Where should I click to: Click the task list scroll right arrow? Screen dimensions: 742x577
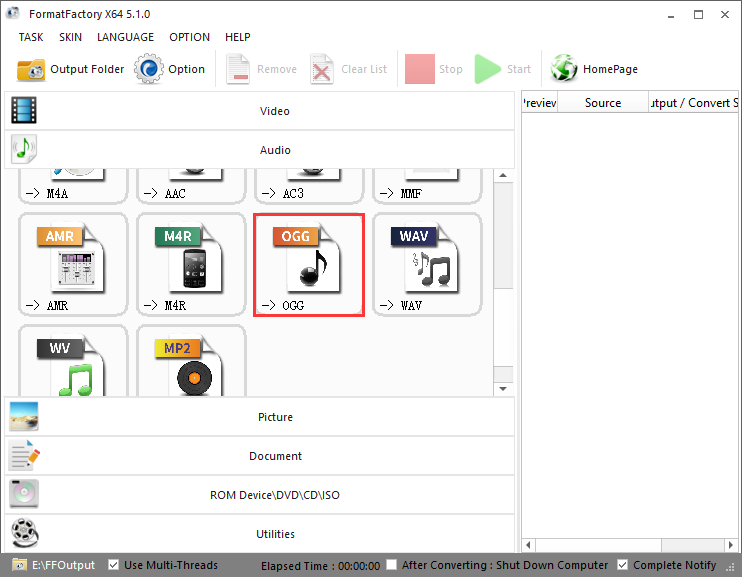731,545
